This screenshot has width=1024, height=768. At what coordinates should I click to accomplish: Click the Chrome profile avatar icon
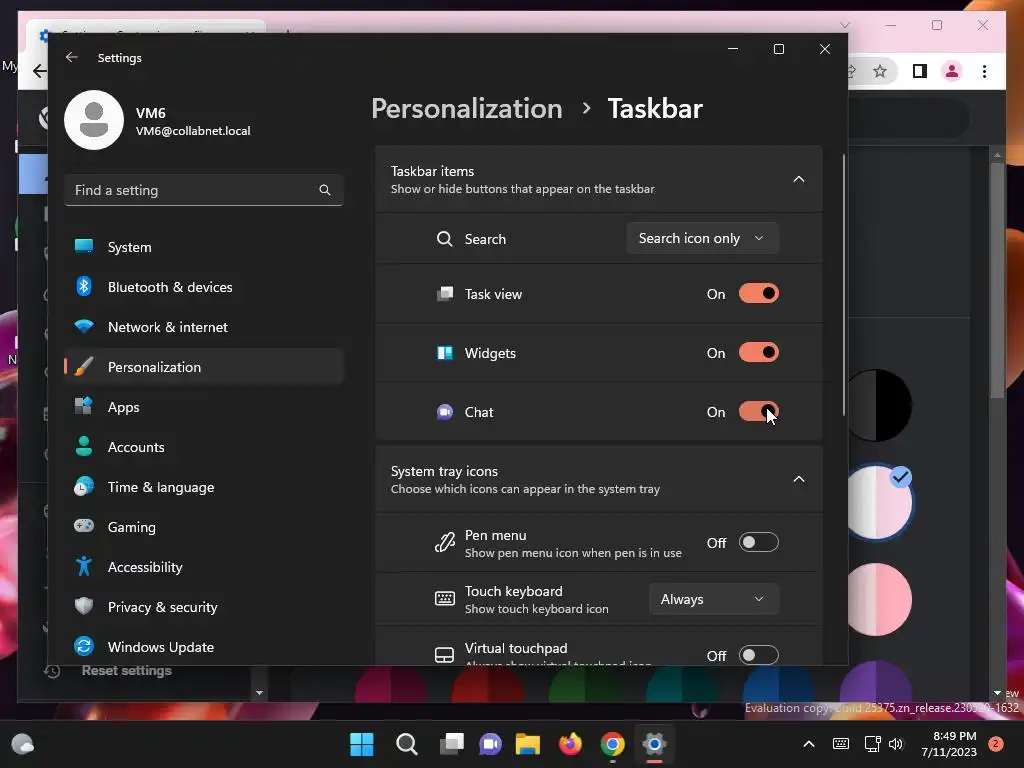[952, 71]
